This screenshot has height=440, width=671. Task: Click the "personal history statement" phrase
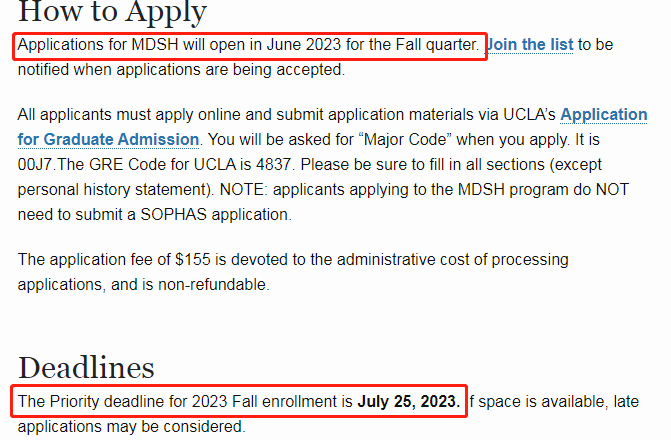(113, 190)
